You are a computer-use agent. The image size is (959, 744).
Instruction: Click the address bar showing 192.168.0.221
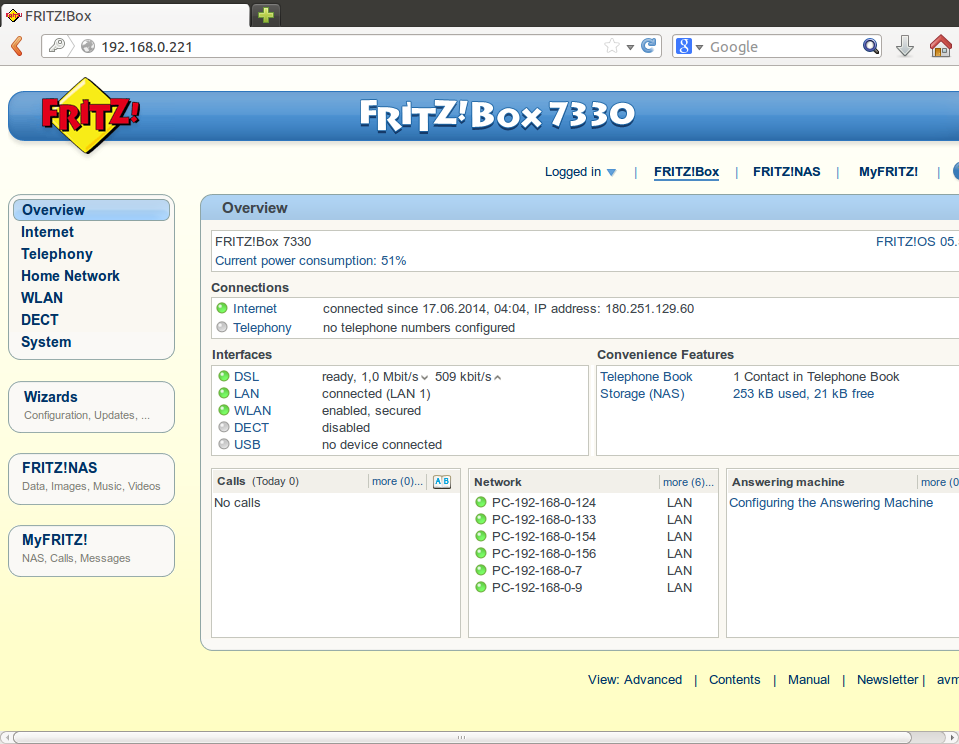click(x=340, y=47)
